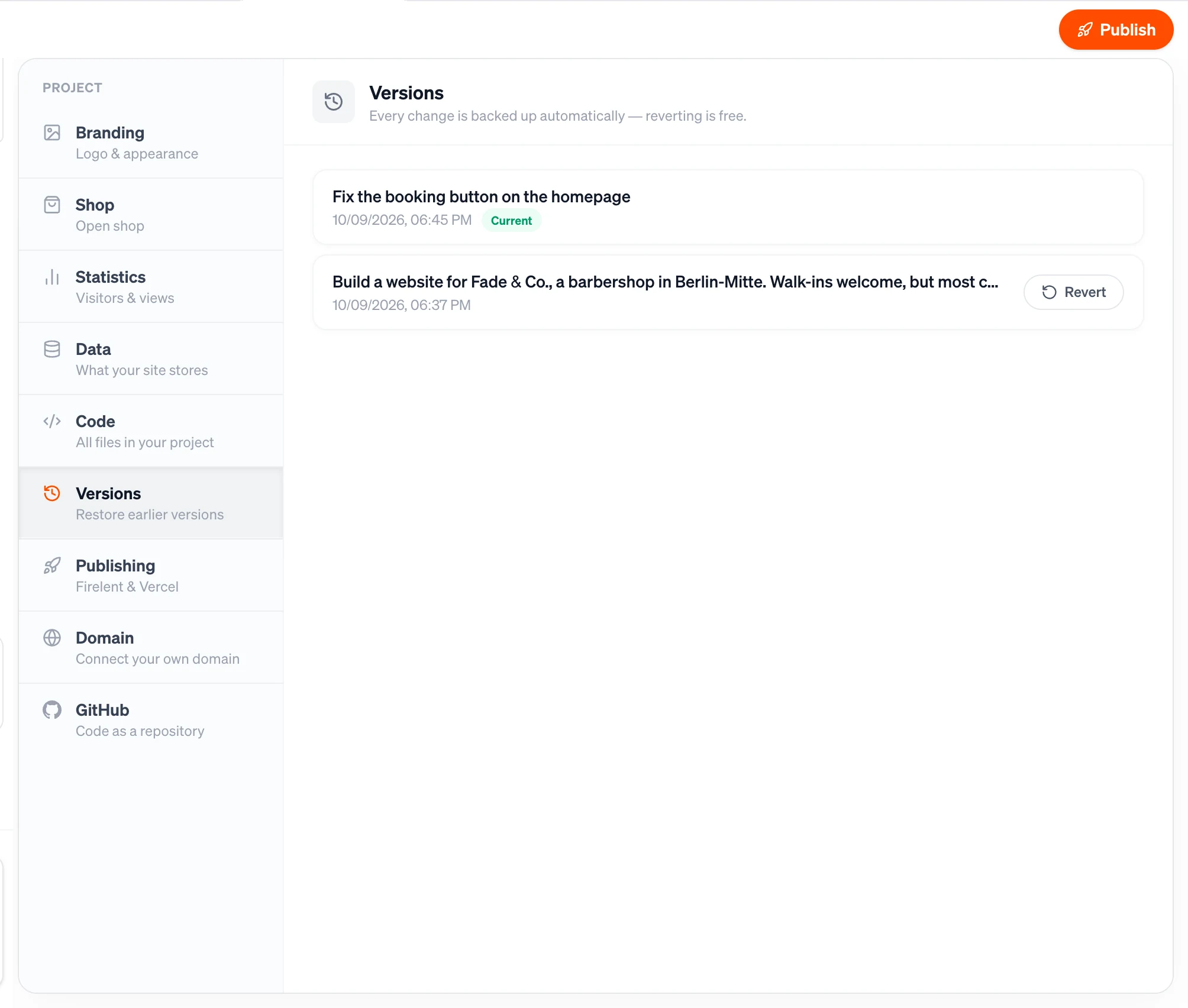Click "Visitors & views" subtitle
Screen dimensions: 1188x1008
[x=125, y=298]
